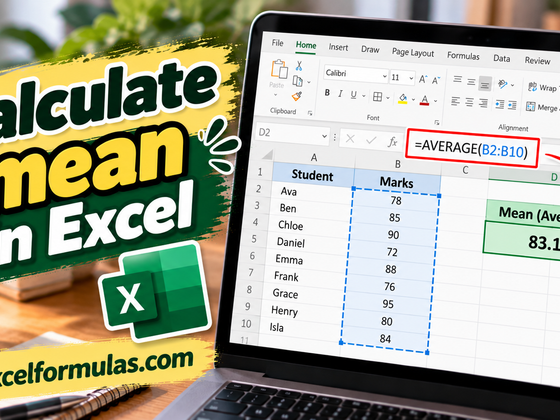
Task: Expand the Borders options arrow
Action: tap(388, 98)
